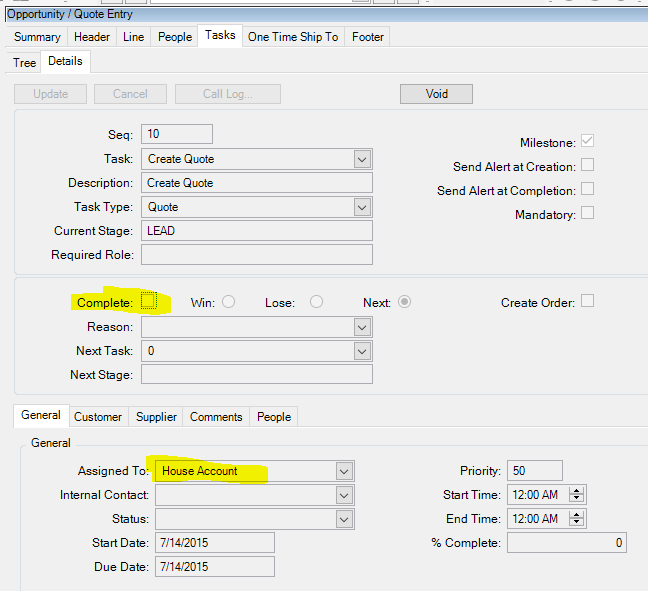Image resolution: width=648 pixels, height=591 pixels.
Task: Select the Next radio button
Action: pos(404,302)
